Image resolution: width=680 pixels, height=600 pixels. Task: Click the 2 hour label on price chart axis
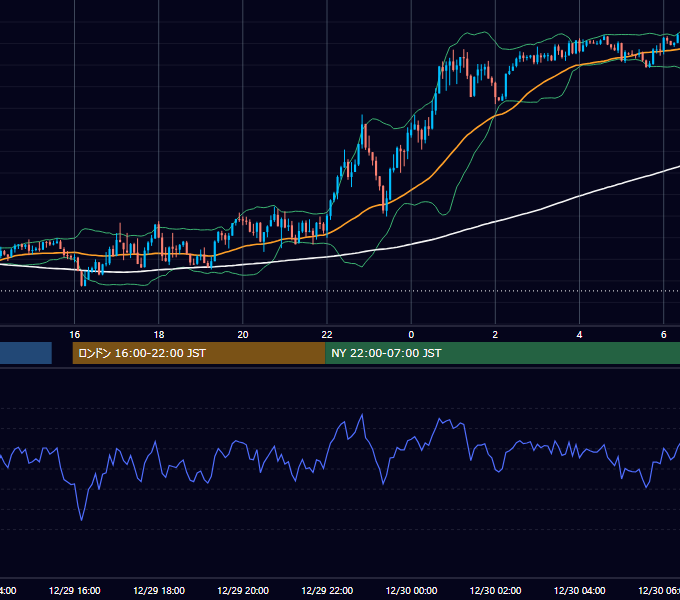click(x=495, y=335)
